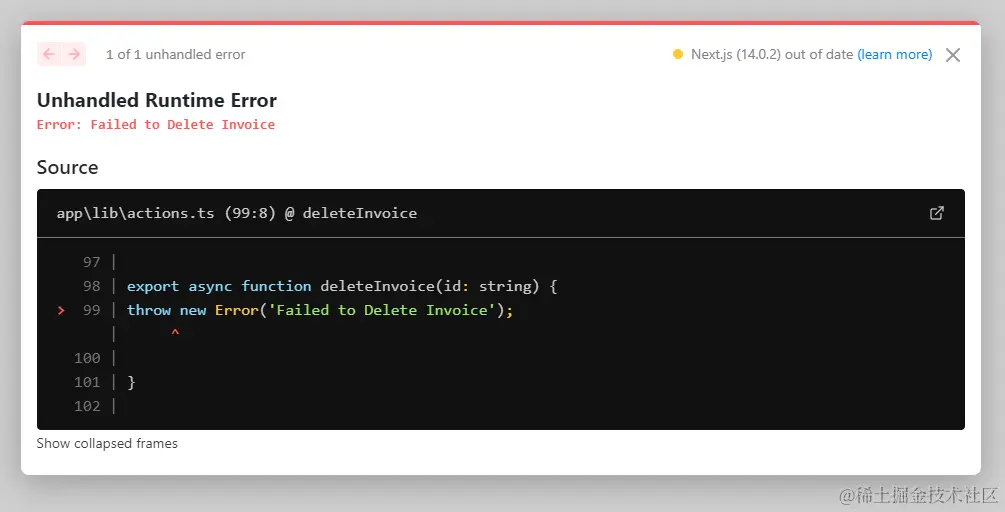Click line number 97 in the code frame
Viewport: 1005px width, 512px height.
91,262
